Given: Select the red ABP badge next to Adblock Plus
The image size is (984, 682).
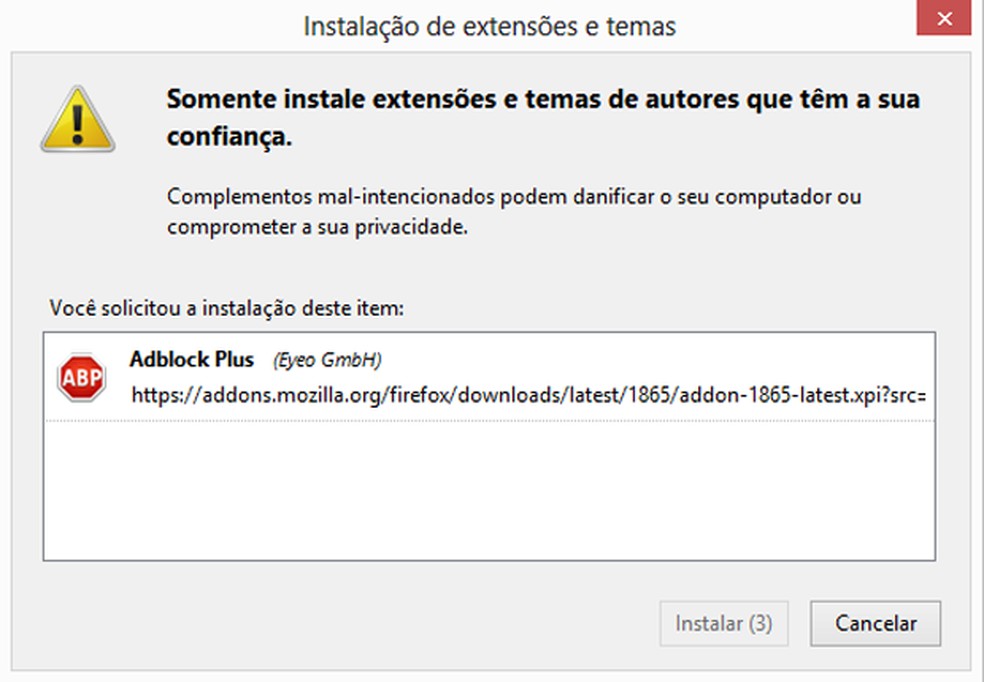Looking at the screenshot, I should click(x=80, y=377).
